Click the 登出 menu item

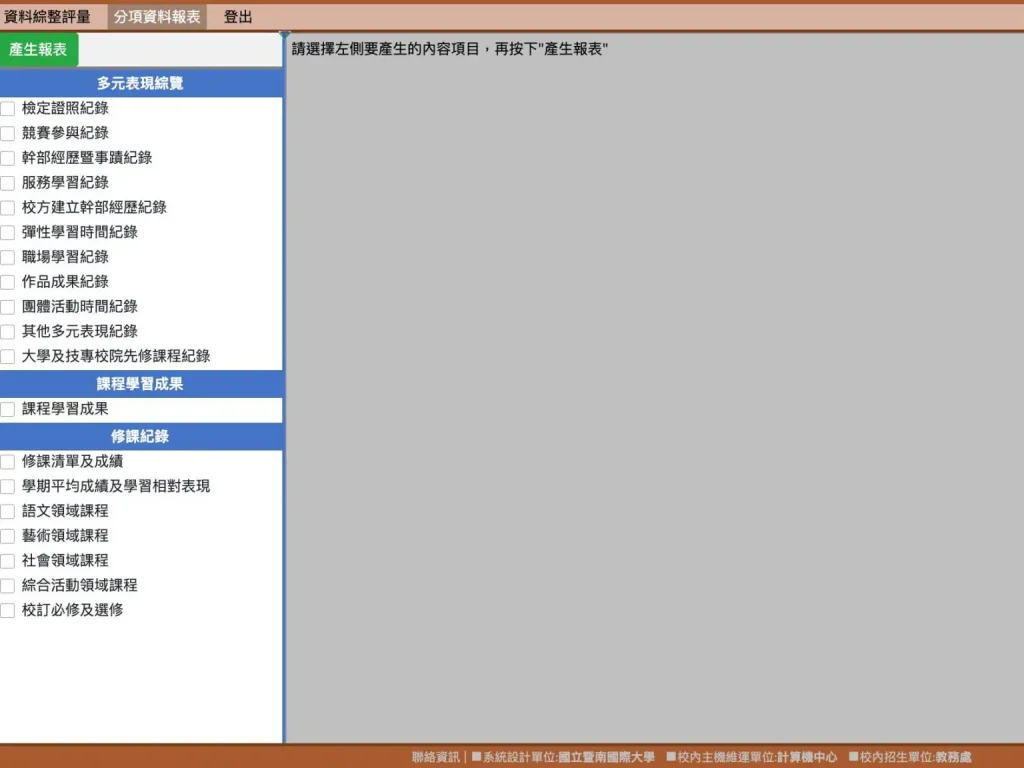pos(238,17)
